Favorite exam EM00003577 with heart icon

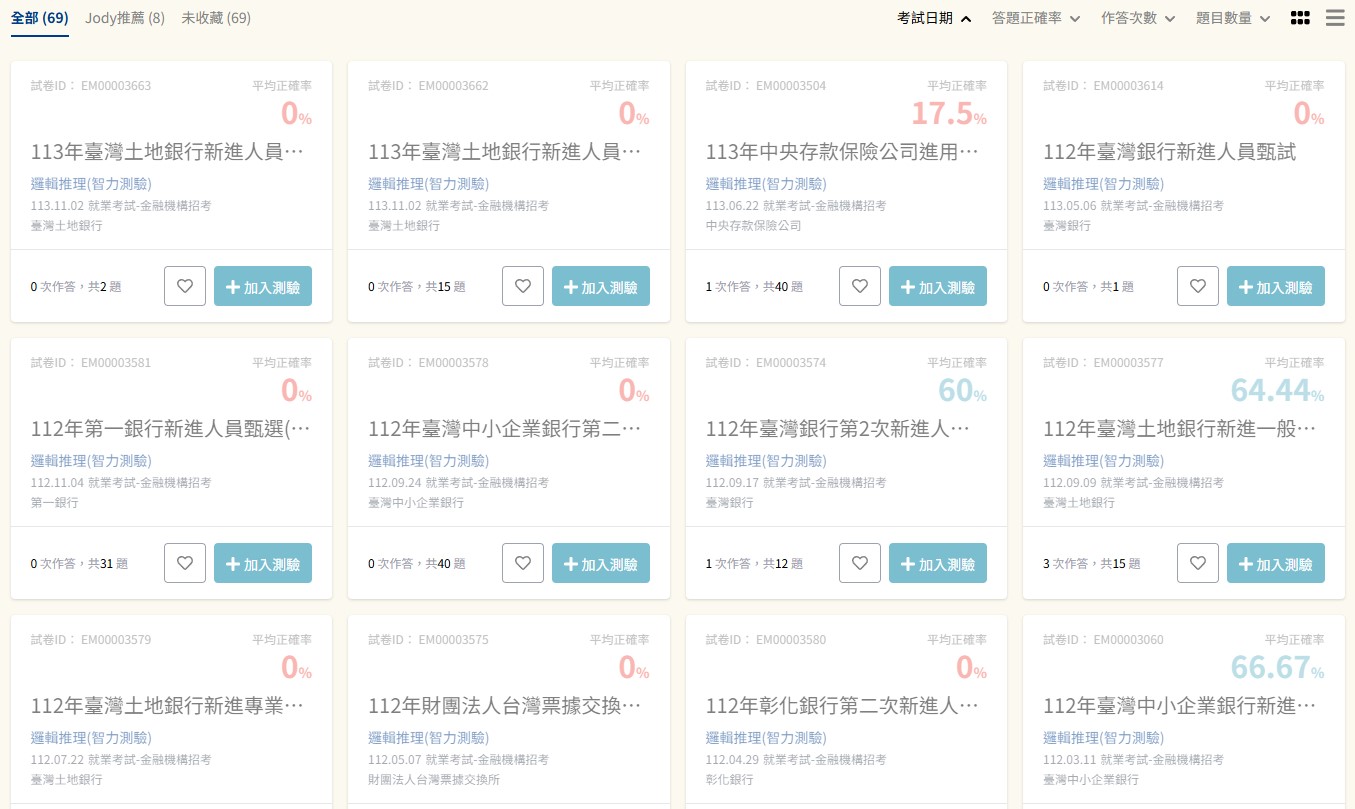pos(1198,563)
